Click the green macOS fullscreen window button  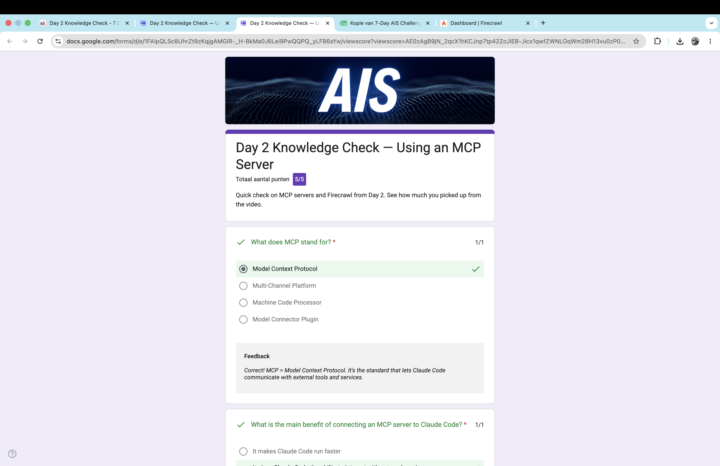(28, 23)
